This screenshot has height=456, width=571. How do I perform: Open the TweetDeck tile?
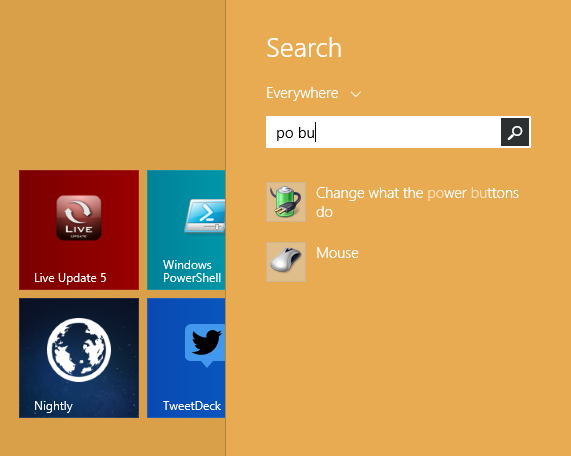pyautogui.click(x=186, y=358)
